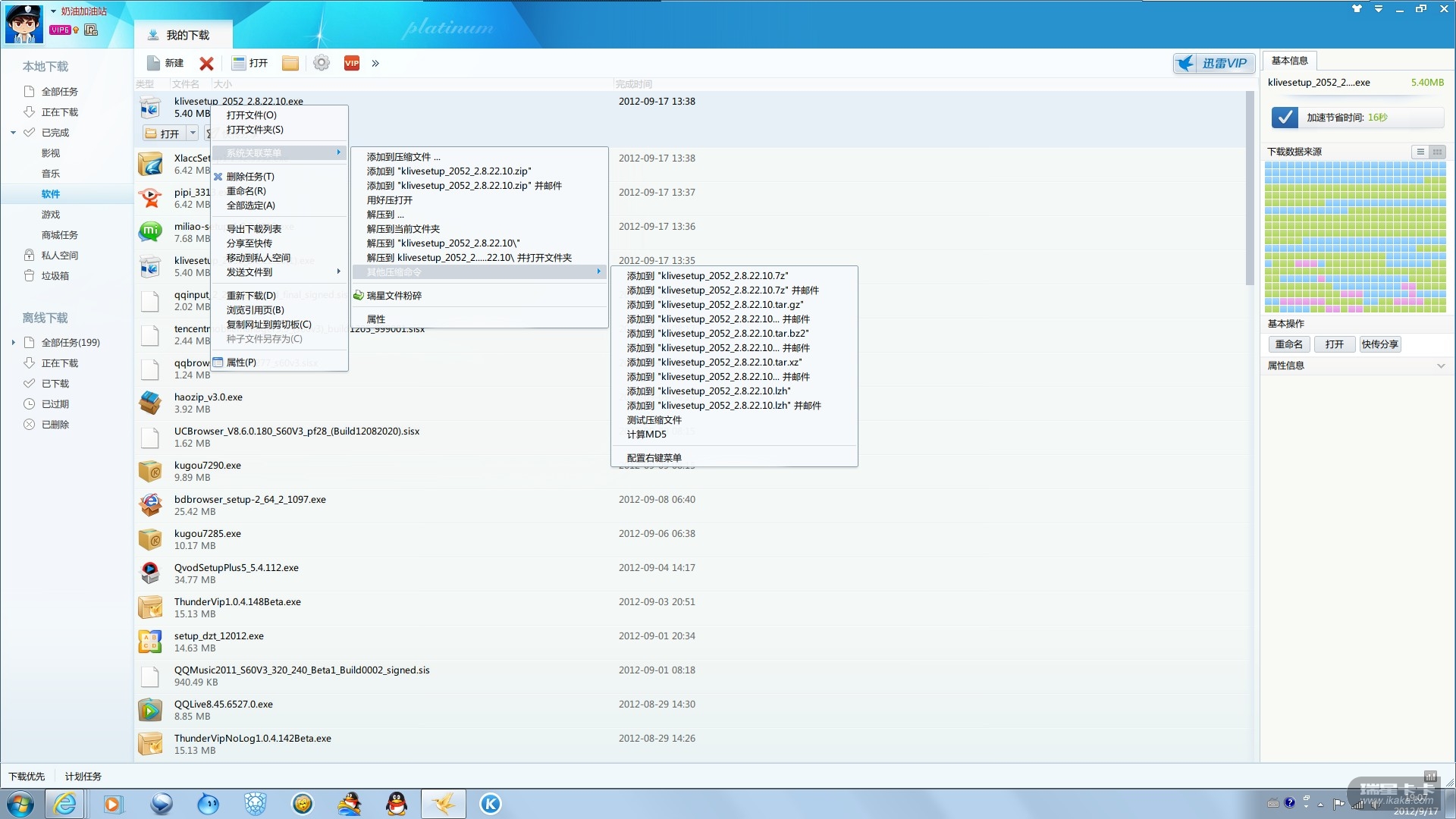Switch data source to grid view

[1437, 152]
